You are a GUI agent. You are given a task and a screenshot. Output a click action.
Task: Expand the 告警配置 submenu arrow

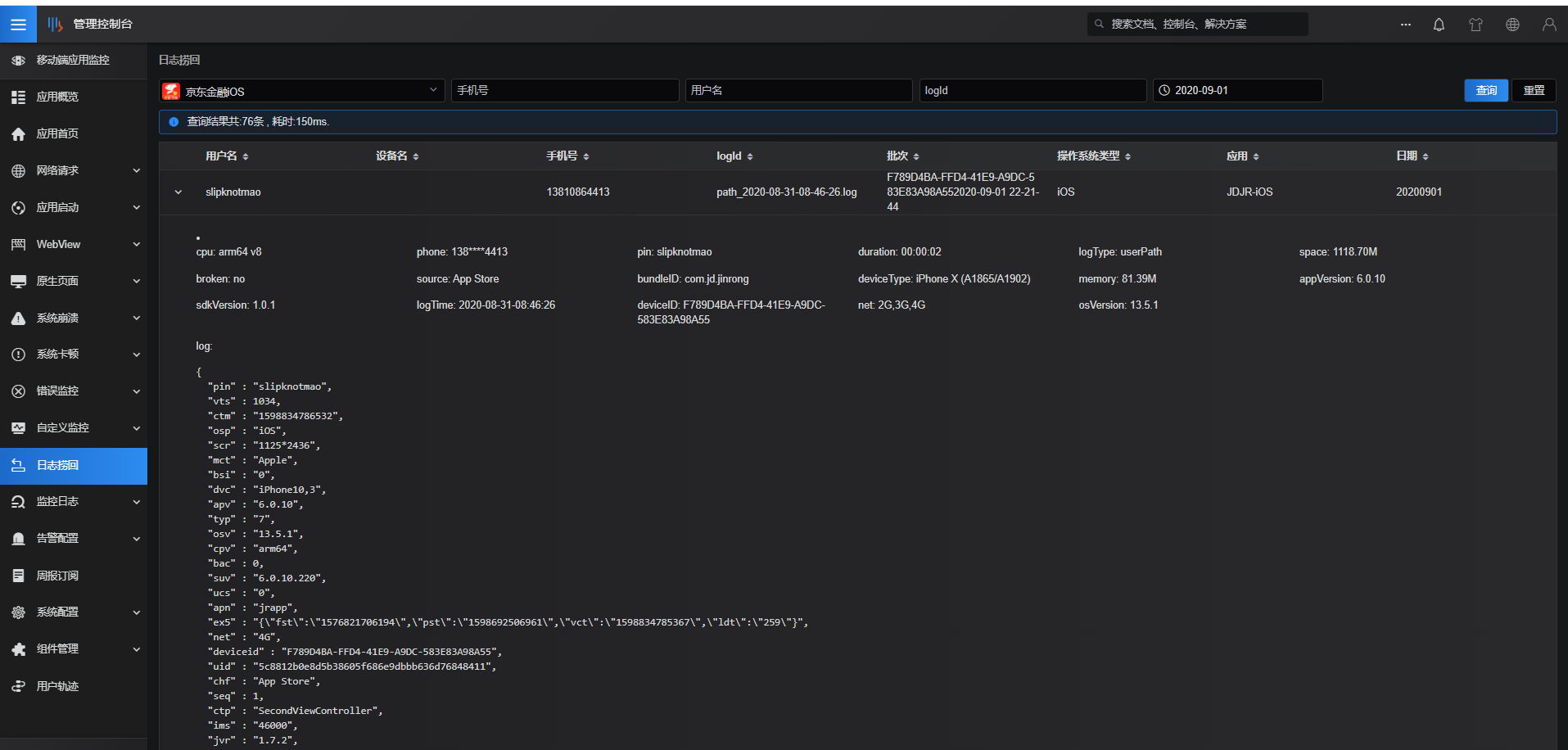point(137,539)
